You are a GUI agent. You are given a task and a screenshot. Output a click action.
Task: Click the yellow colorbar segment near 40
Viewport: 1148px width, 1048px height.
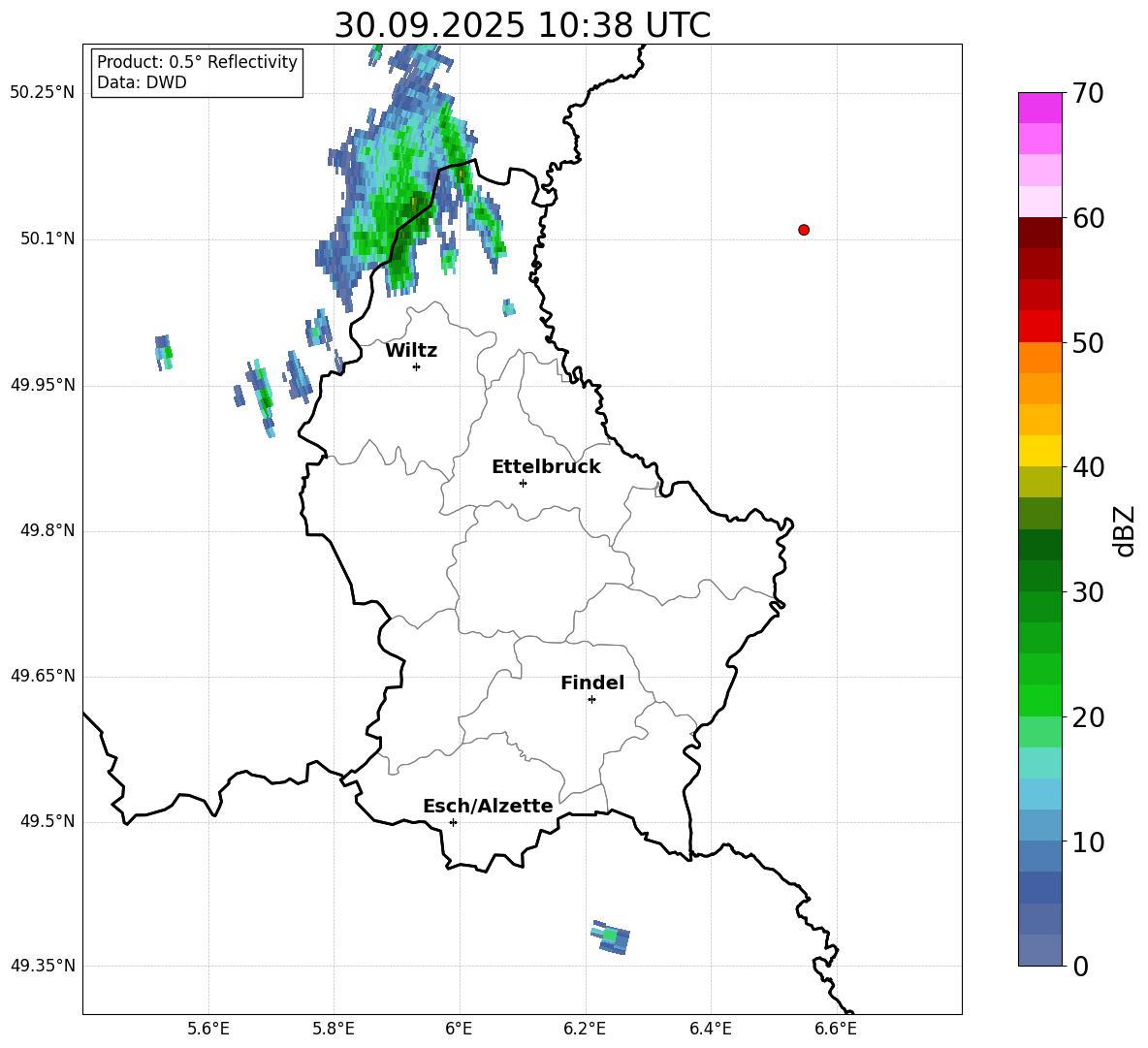(1040, 451)
